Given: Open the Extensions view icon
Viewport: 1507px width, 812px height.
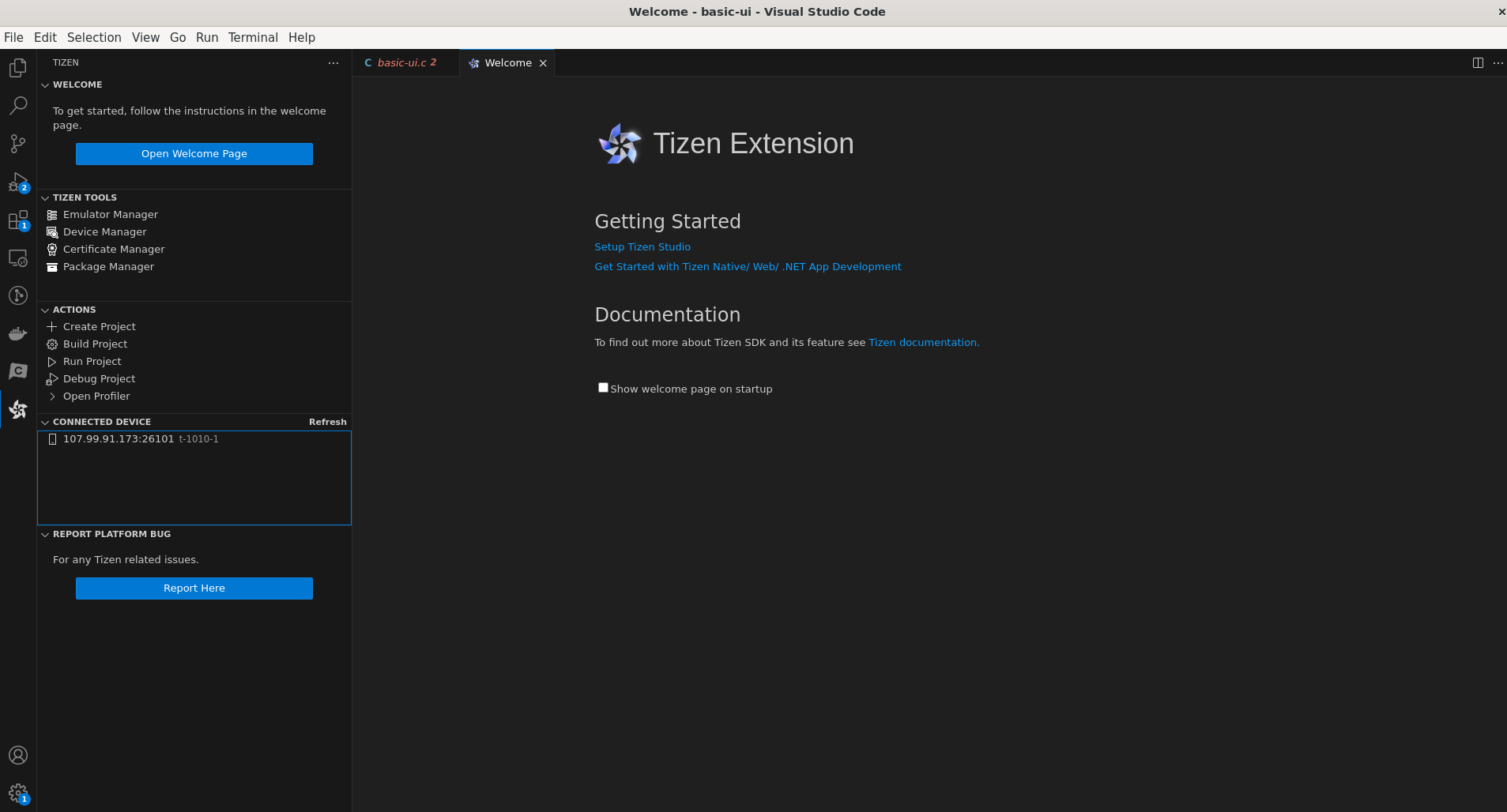Looking at the screenshot, I should (x=17, y=220).
